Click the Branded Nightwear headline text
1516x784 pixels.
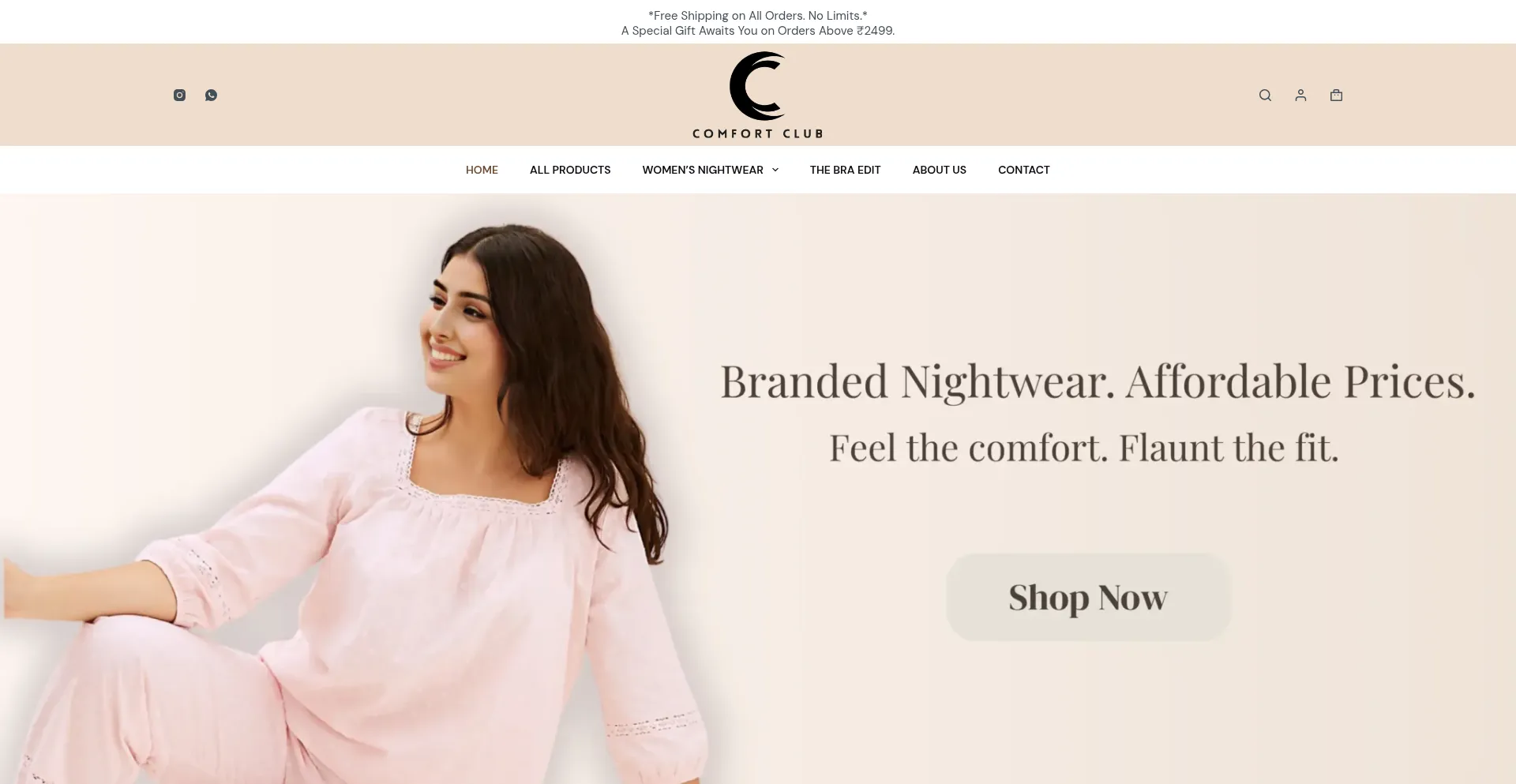1098,382
